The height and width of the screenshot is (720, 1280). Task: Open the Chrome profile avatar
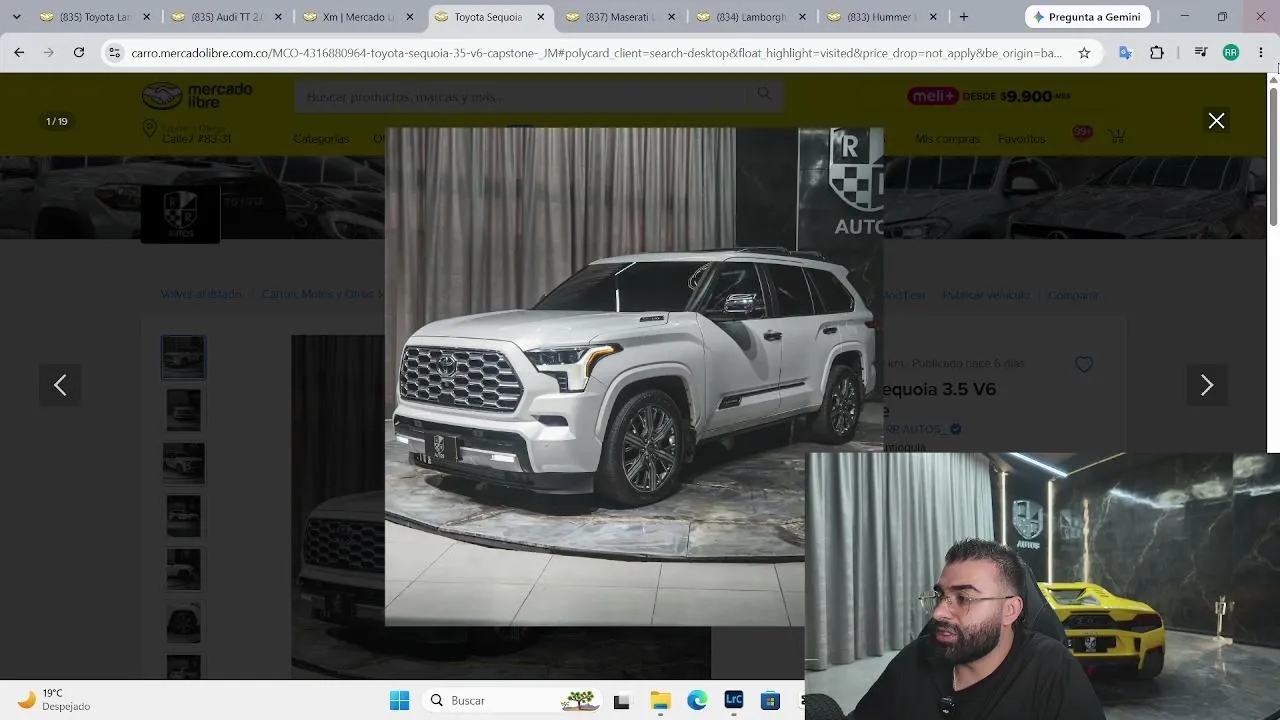pyautogui.click(x=1231, y=53)
